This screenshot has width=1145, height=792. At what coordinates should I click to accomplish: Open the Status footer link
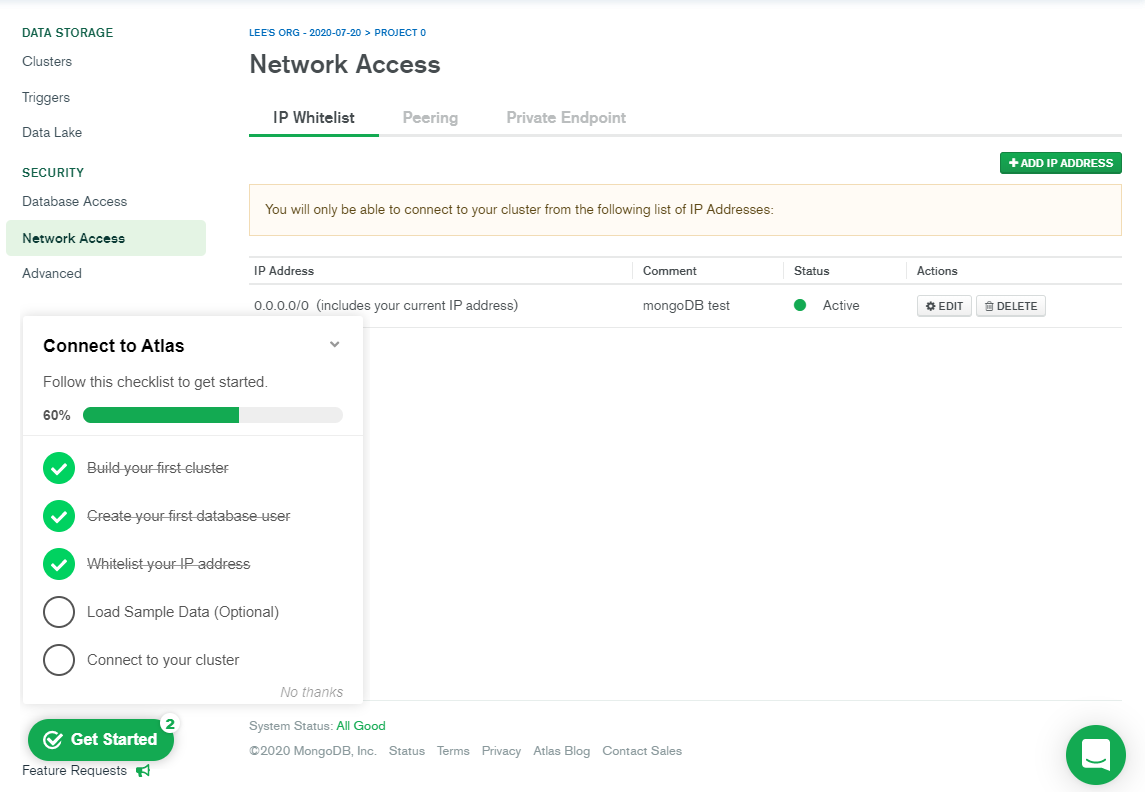point(407,751)
